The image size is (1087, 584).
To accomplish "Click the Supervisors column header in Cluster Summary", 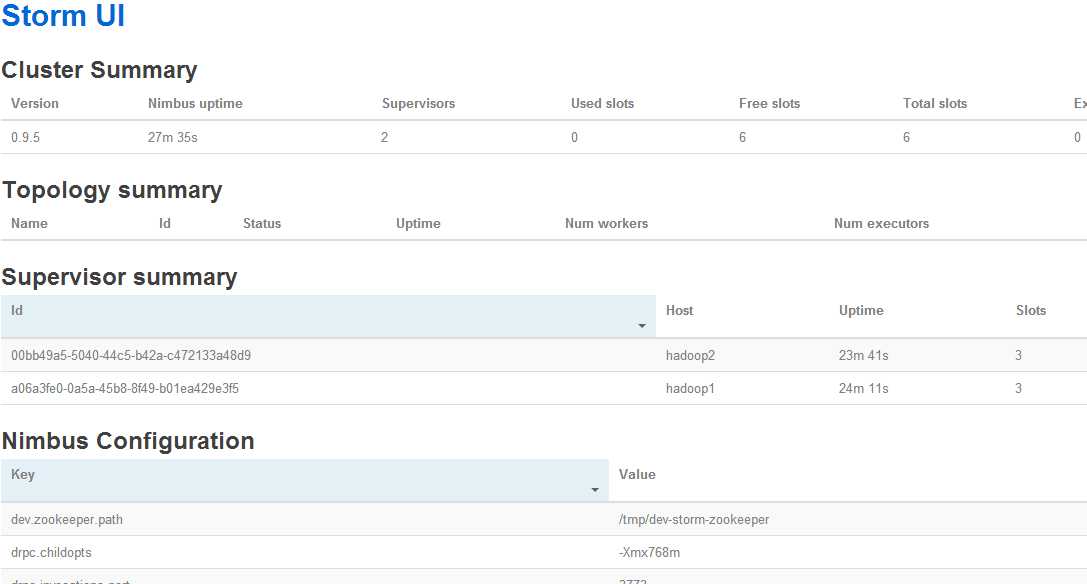I will [418, 103].
